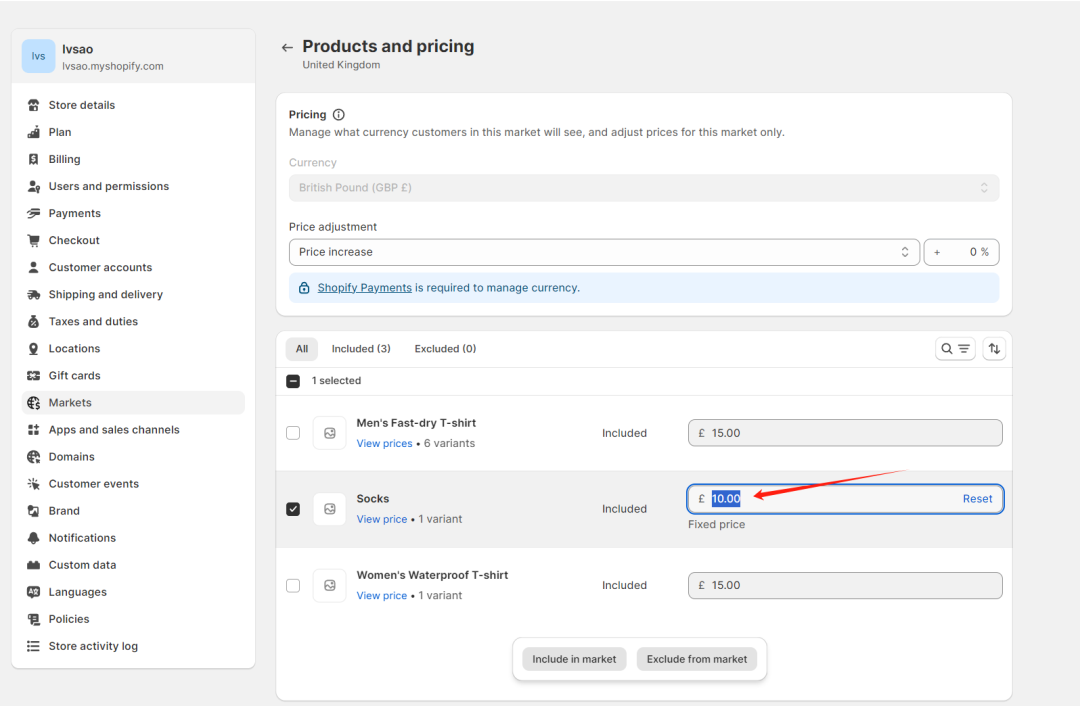Click the Include in market button
Viewport: 1080px width, 706px height.
tap(574, 659)
